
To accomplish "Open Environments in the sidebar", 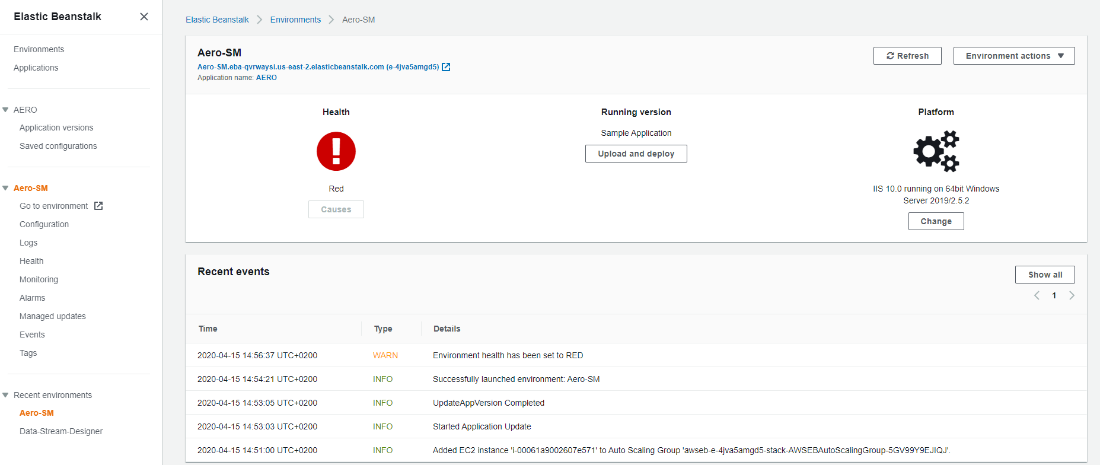I will tap(39, 49).
